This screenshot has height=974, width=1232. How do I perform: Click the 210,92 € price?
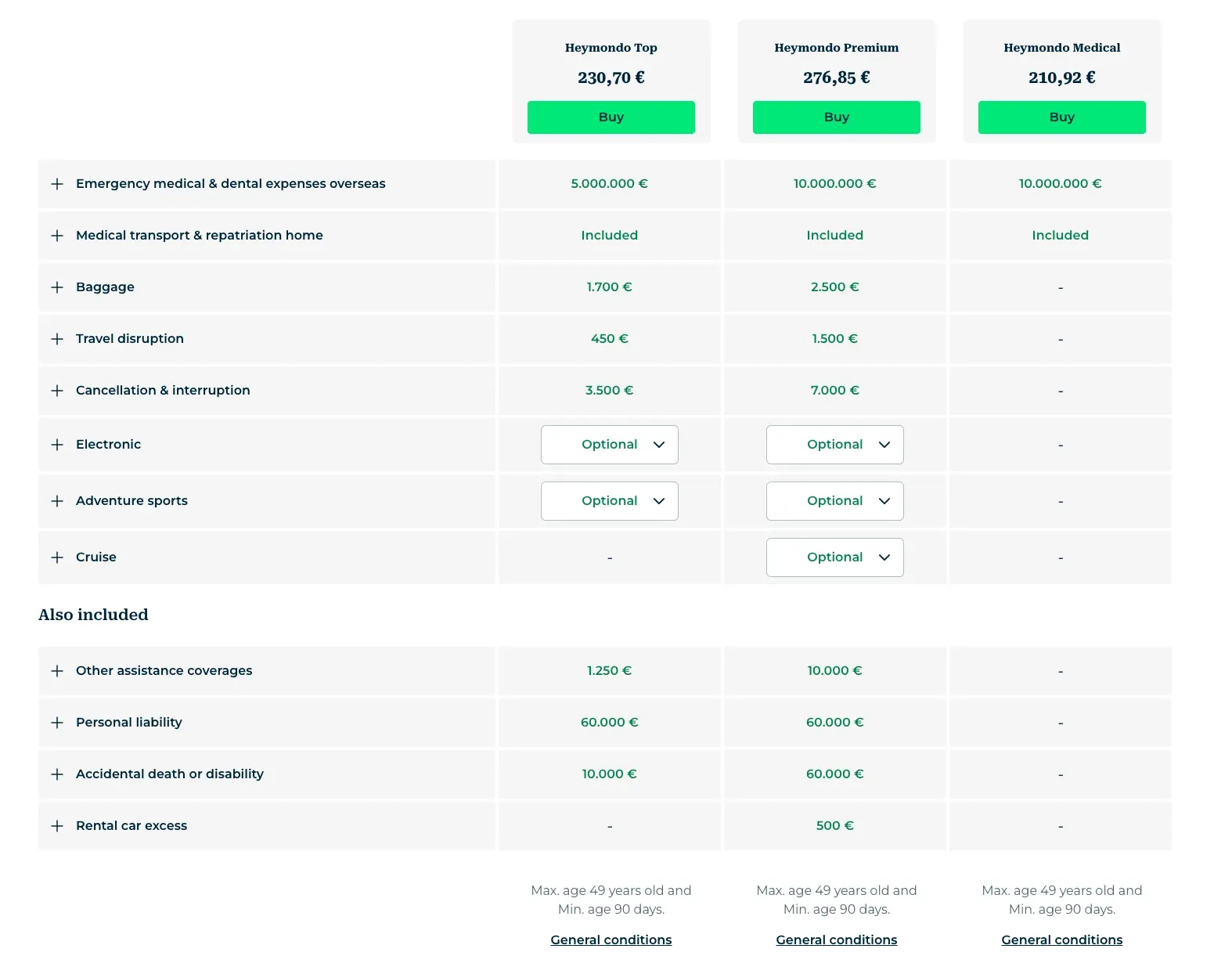point(1062,78)
